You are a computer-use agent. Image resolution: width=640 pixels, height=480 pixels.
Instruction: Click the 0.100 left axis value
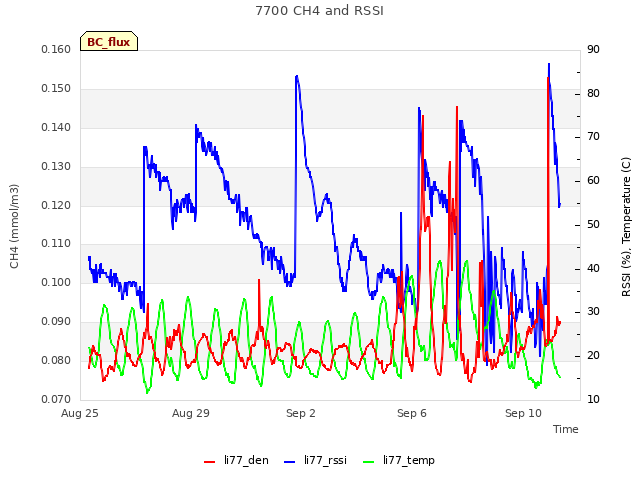pos(56,282)
